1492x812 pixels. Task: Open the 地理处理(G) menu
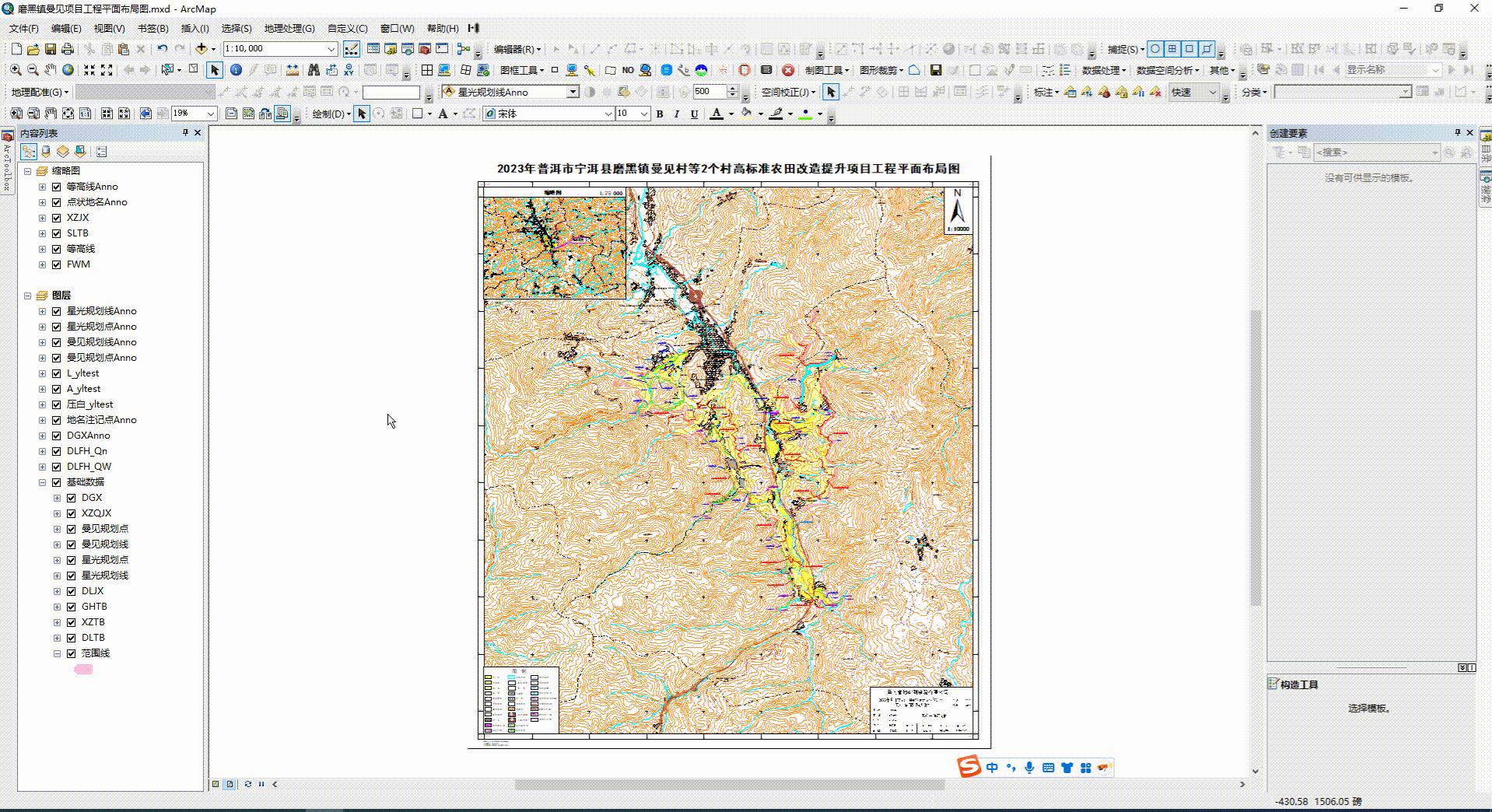(x=287, y=28)
